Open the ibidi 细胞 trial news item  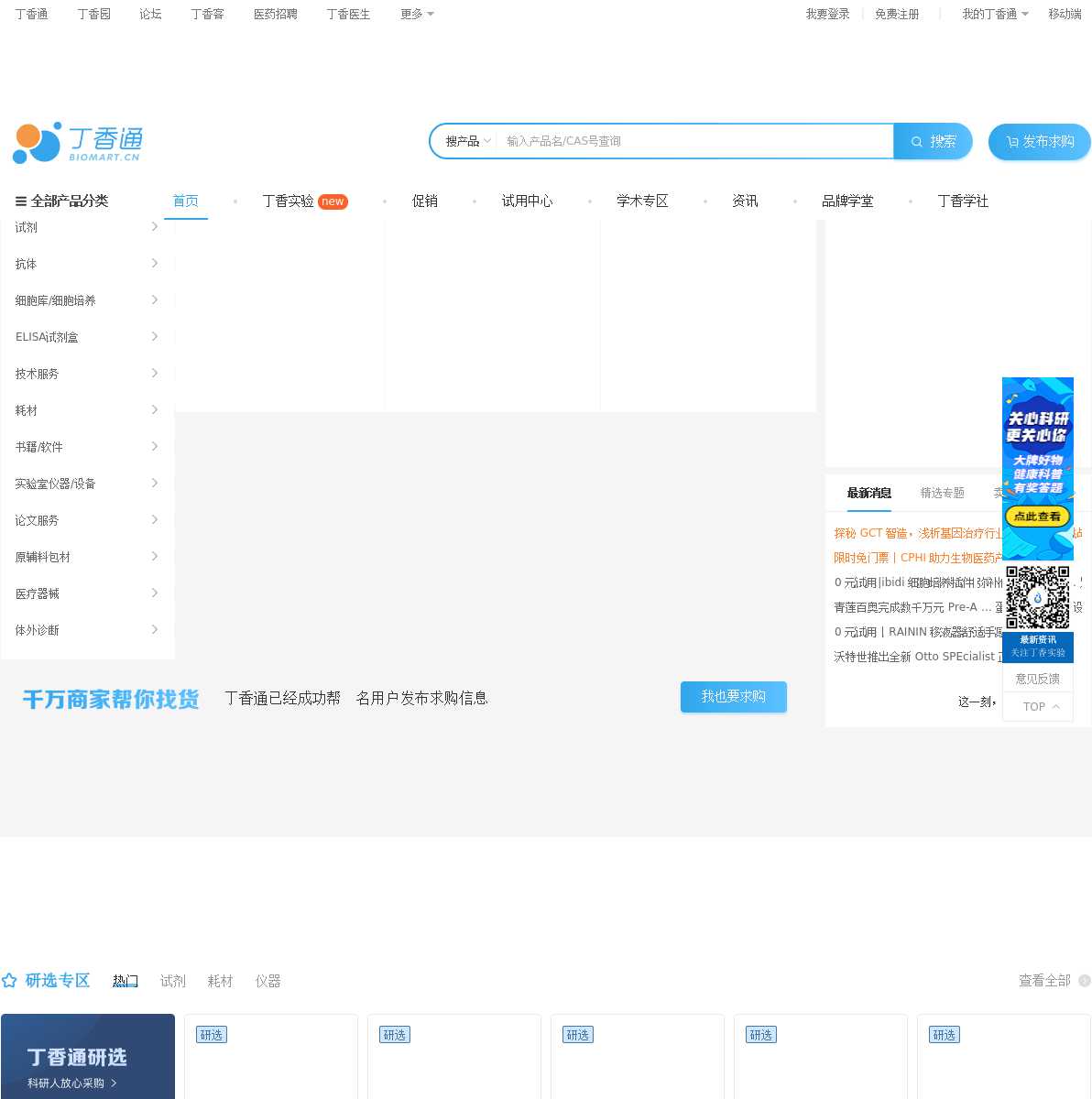918,582
